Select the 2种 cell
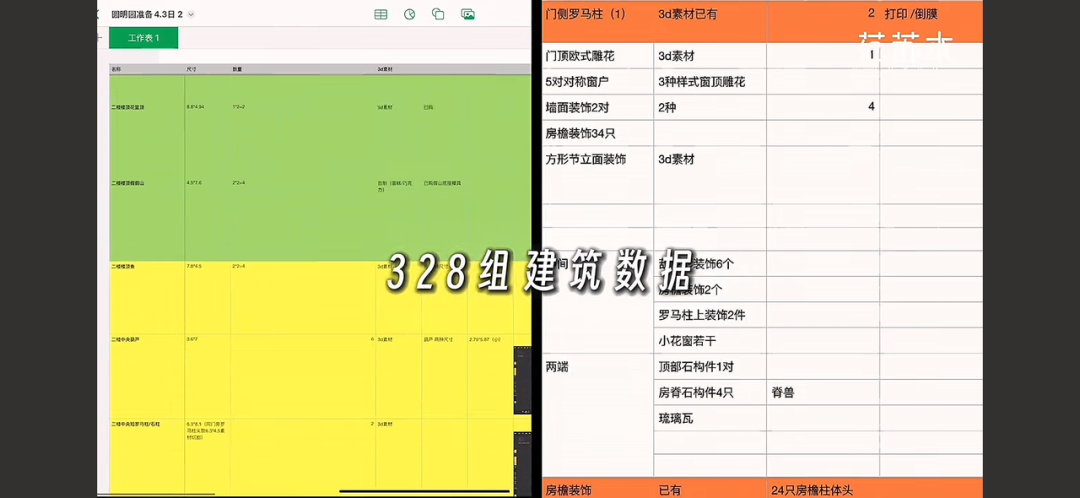The width and height of the screenshot is (1080, 498). pos(709,107)
